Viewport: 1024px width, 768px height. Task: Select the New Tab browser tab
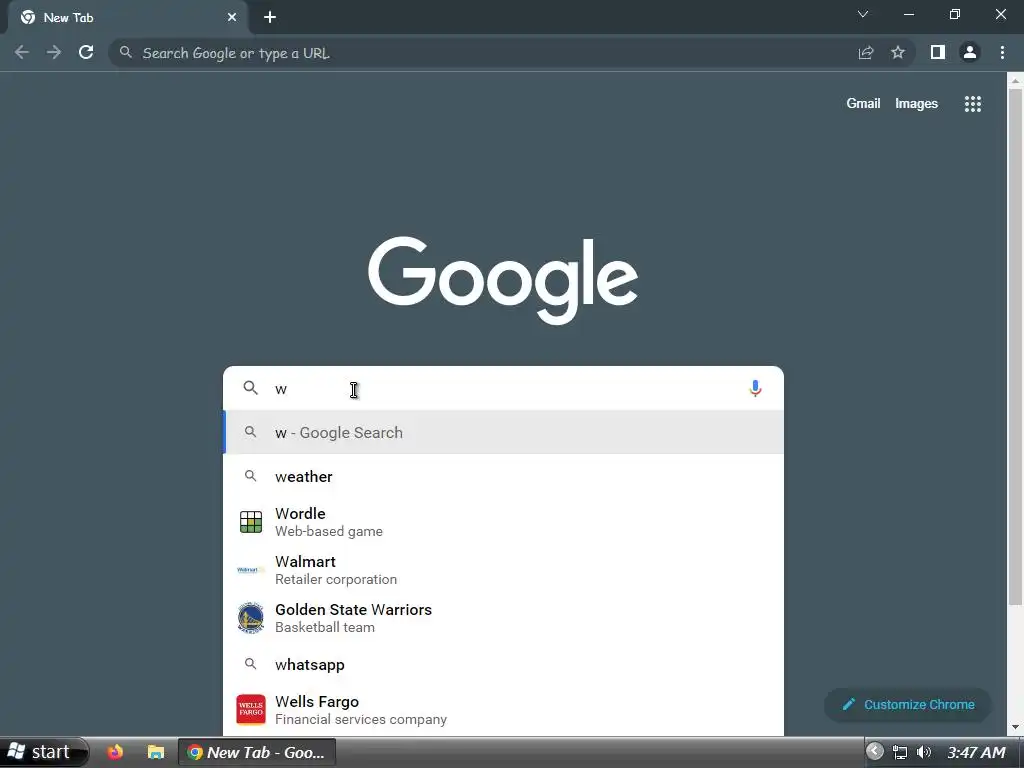(x=127, y=18)
